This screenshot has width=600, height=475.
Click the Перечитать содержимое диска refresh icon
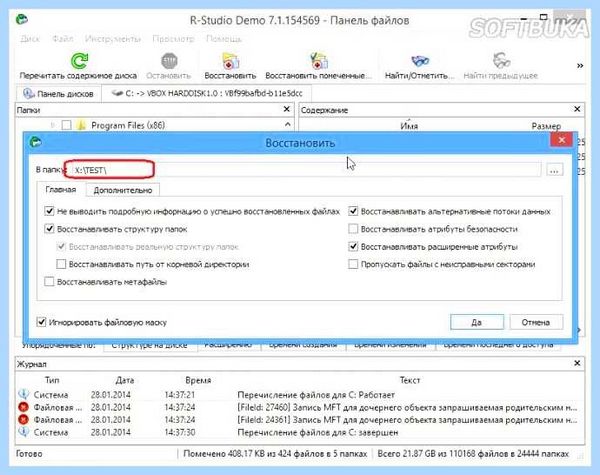[79, 60]
